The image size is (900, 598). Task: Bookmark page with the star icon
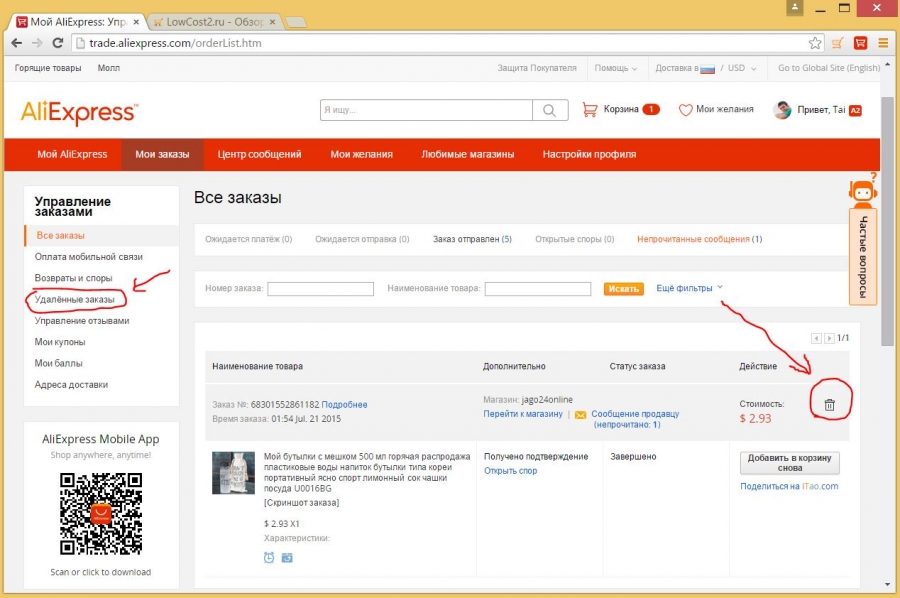pyautogui.click(x=814, y=43)
